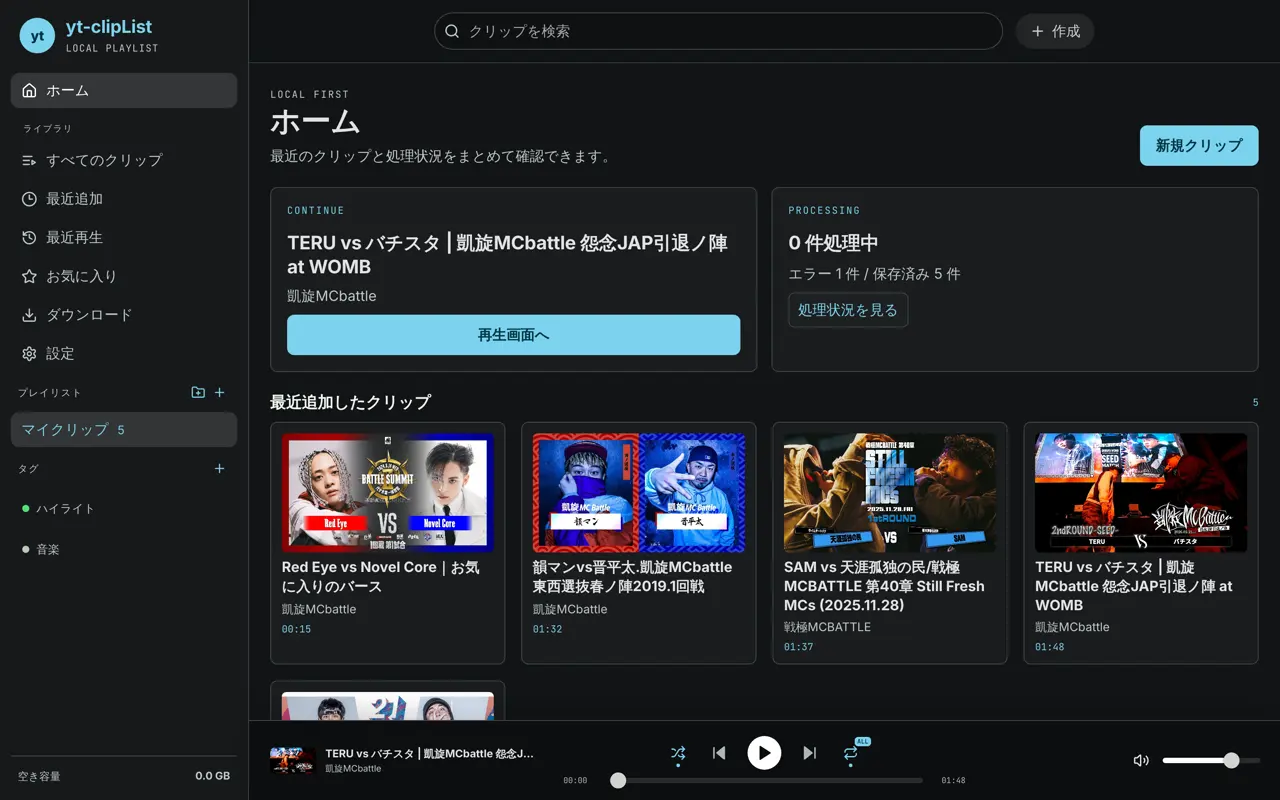Open TERU vs パチスタ card thumbnail
This screenshot has height=800, width=1280.
point(1141,493)
